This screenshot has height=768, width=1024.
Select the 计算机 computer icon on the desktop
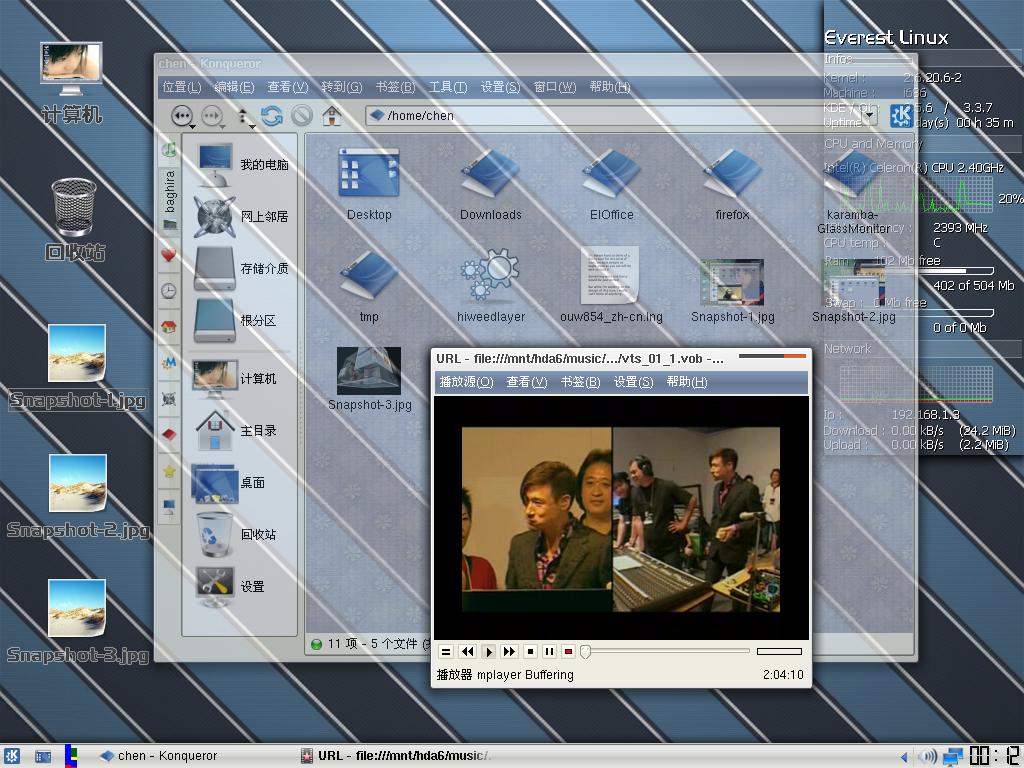pos(71,83)
